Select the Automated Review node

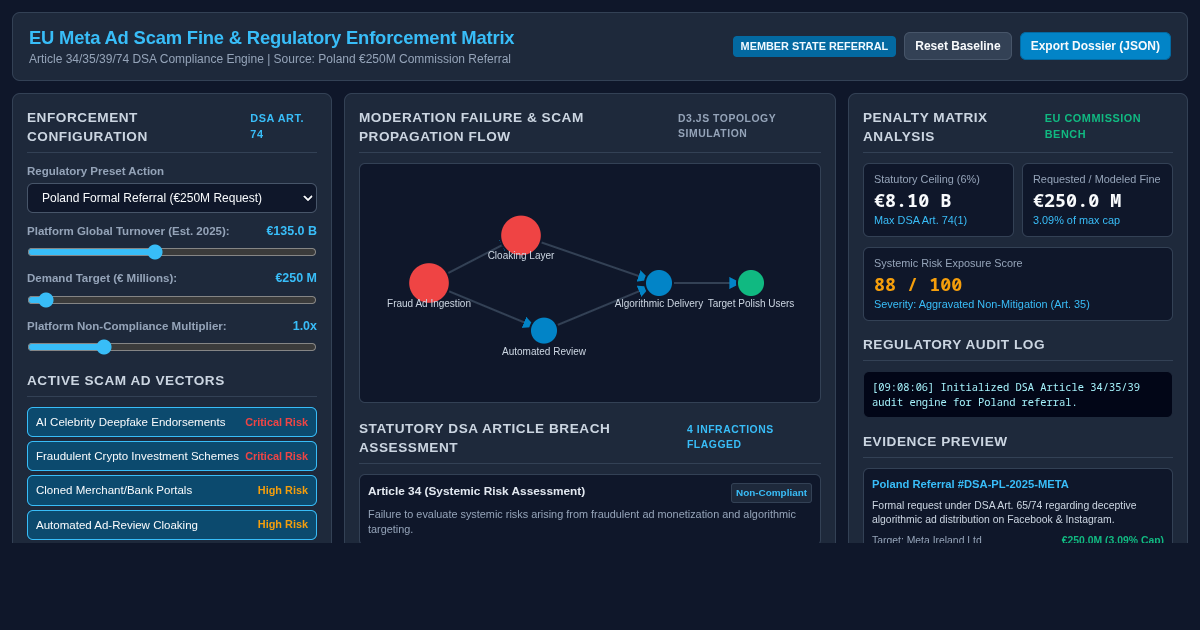point(544,331)
